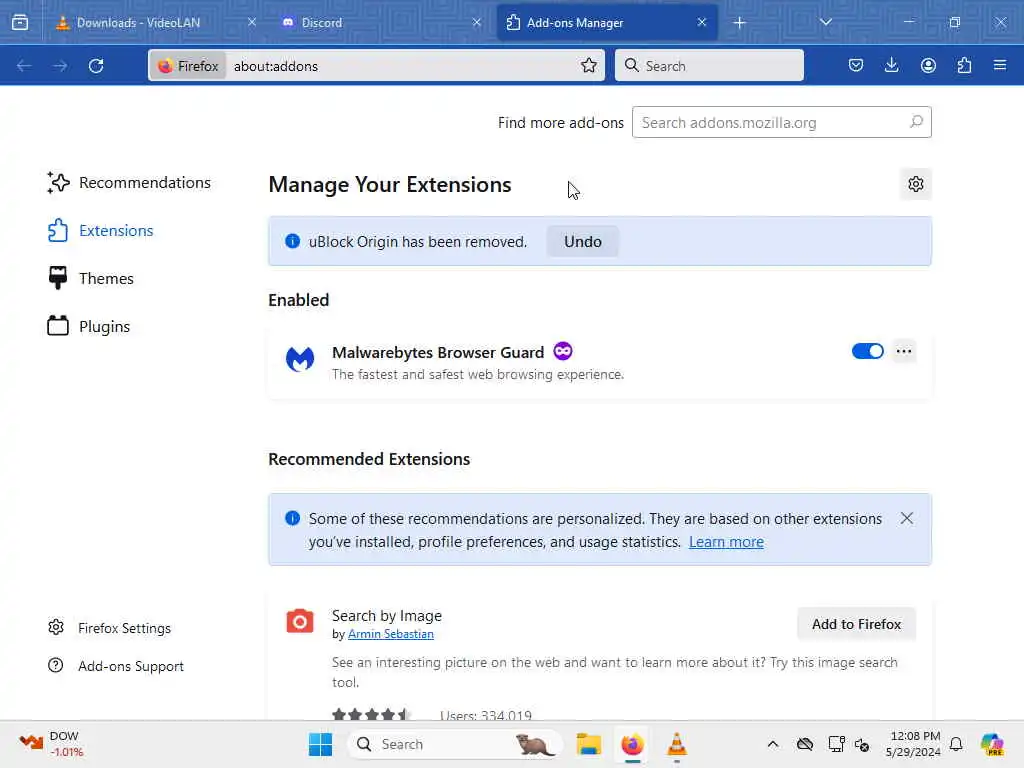1024x768 pixels.
Task: Open File Explorer from the taskbar
Action: click(x=588, y=744)
